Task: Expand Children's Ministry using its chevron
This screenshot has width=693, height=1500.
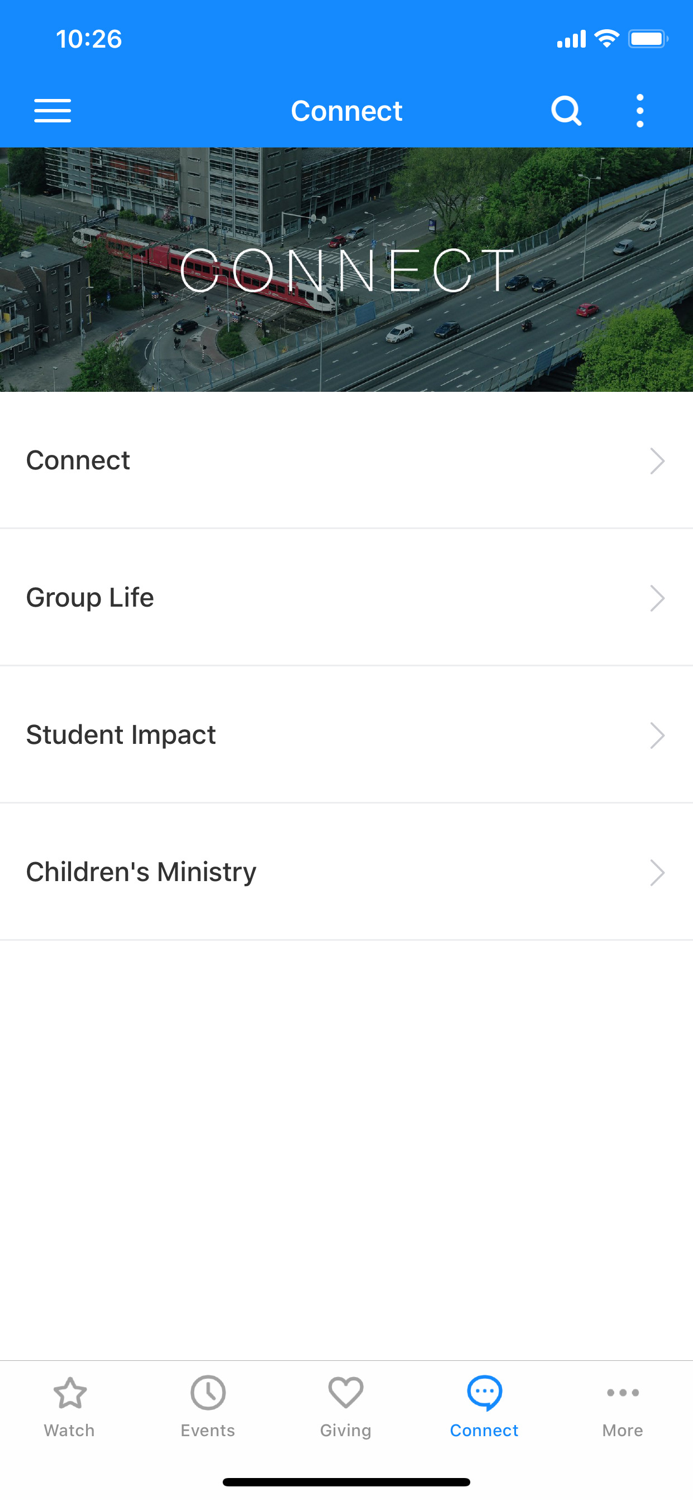Action: [x=657, y=872]
